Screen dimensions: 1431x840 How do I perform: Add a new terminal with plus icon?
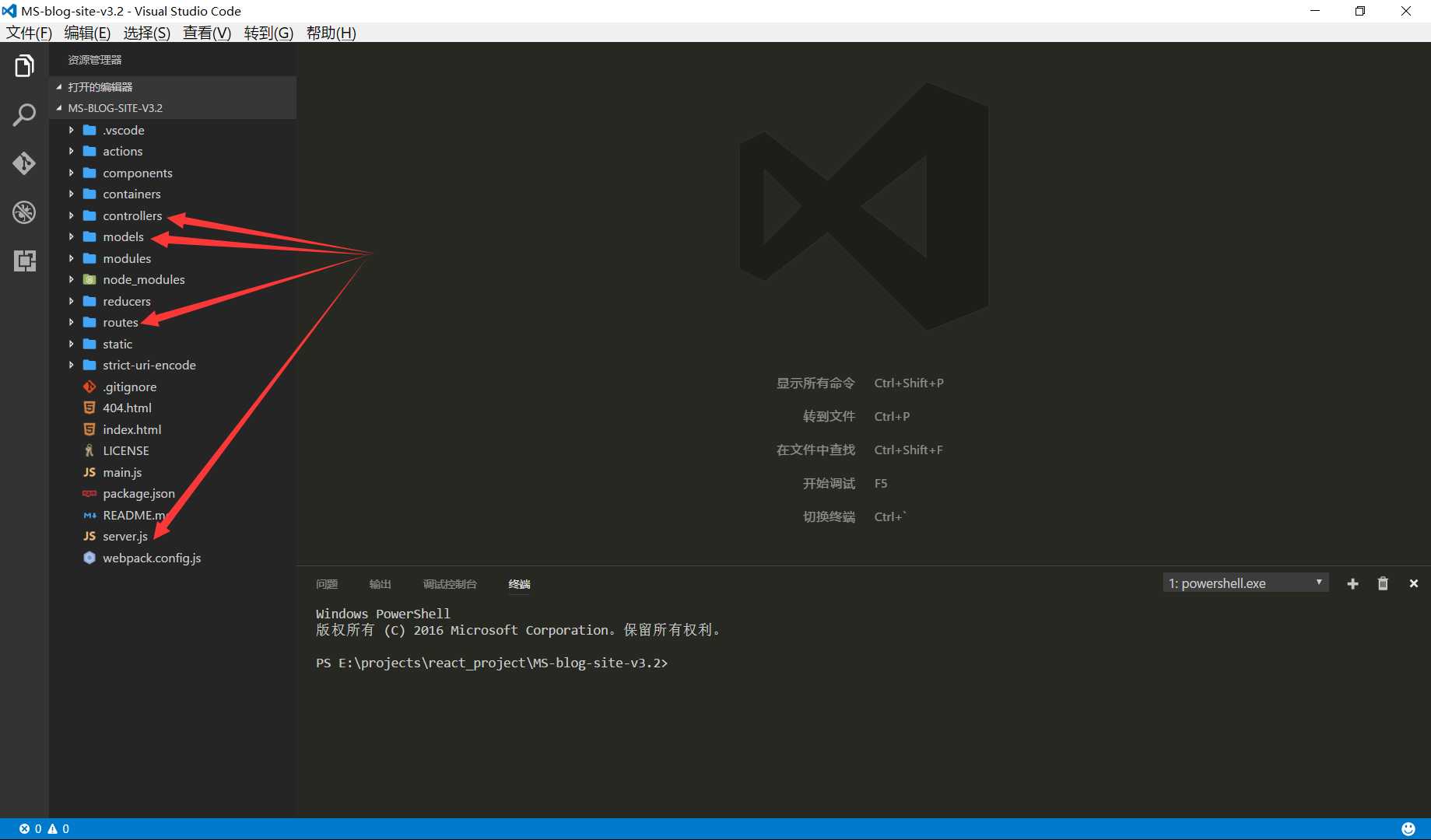click(1352, 583)
